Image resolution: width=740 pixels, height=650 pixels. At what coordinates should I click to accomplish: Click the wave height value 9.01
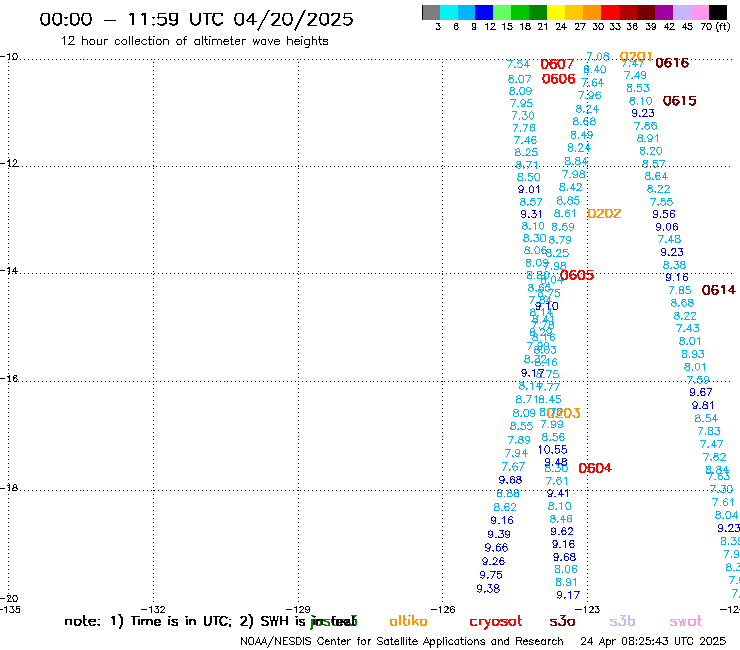click(529, 189)
